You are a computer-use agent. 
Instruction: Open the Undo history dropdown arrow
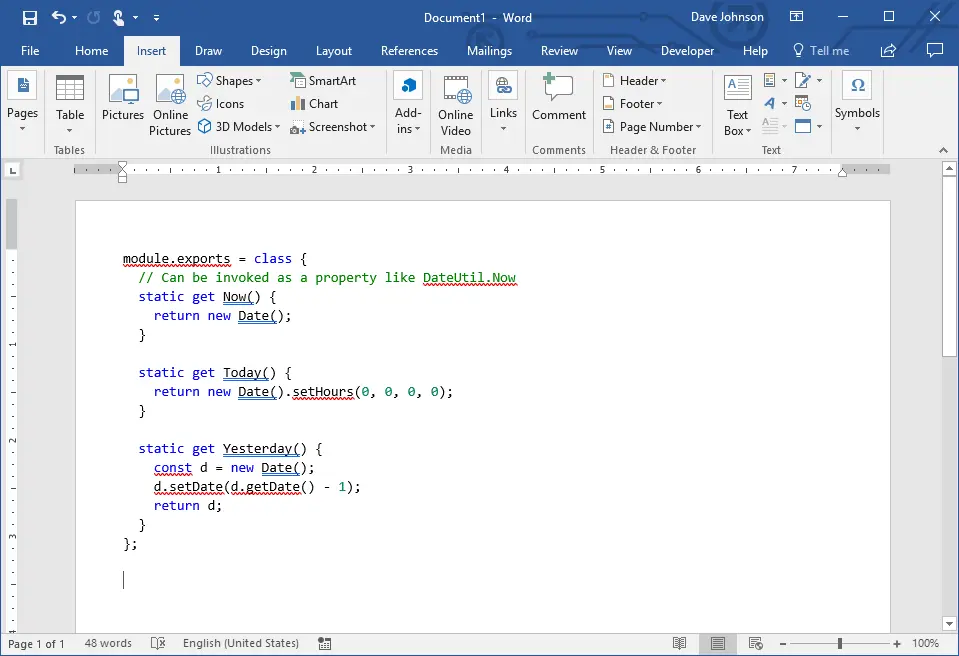[75, 18]
